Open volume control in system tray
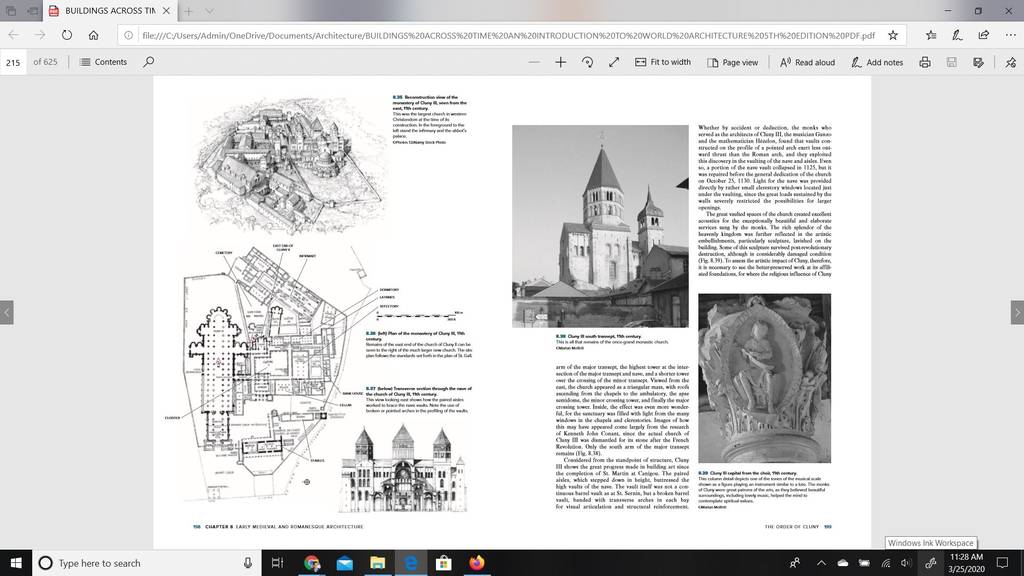Image resolution: width=1024 pixels, height=576 pixels. pyautogui.click(x=906, y=563)
